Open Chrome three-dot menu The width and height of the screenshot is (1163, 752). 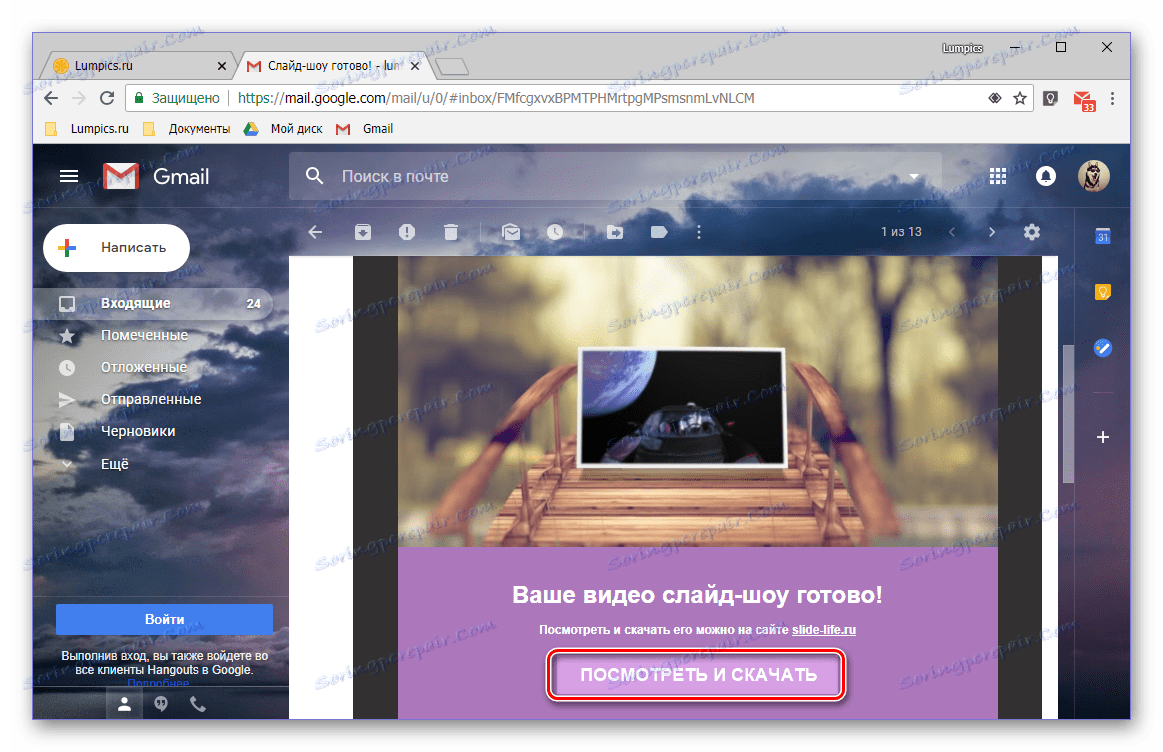coord(1112,98)
